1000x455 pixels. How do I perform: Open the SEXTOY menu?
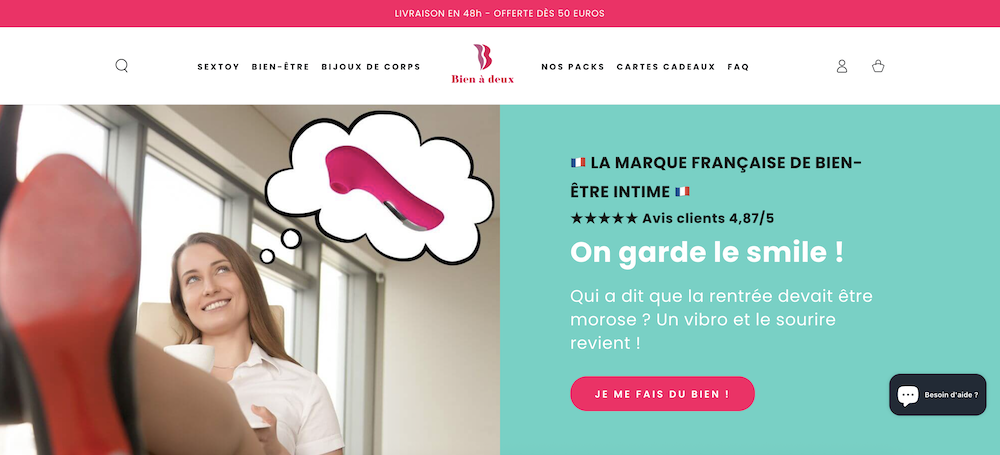coord(218,66)
